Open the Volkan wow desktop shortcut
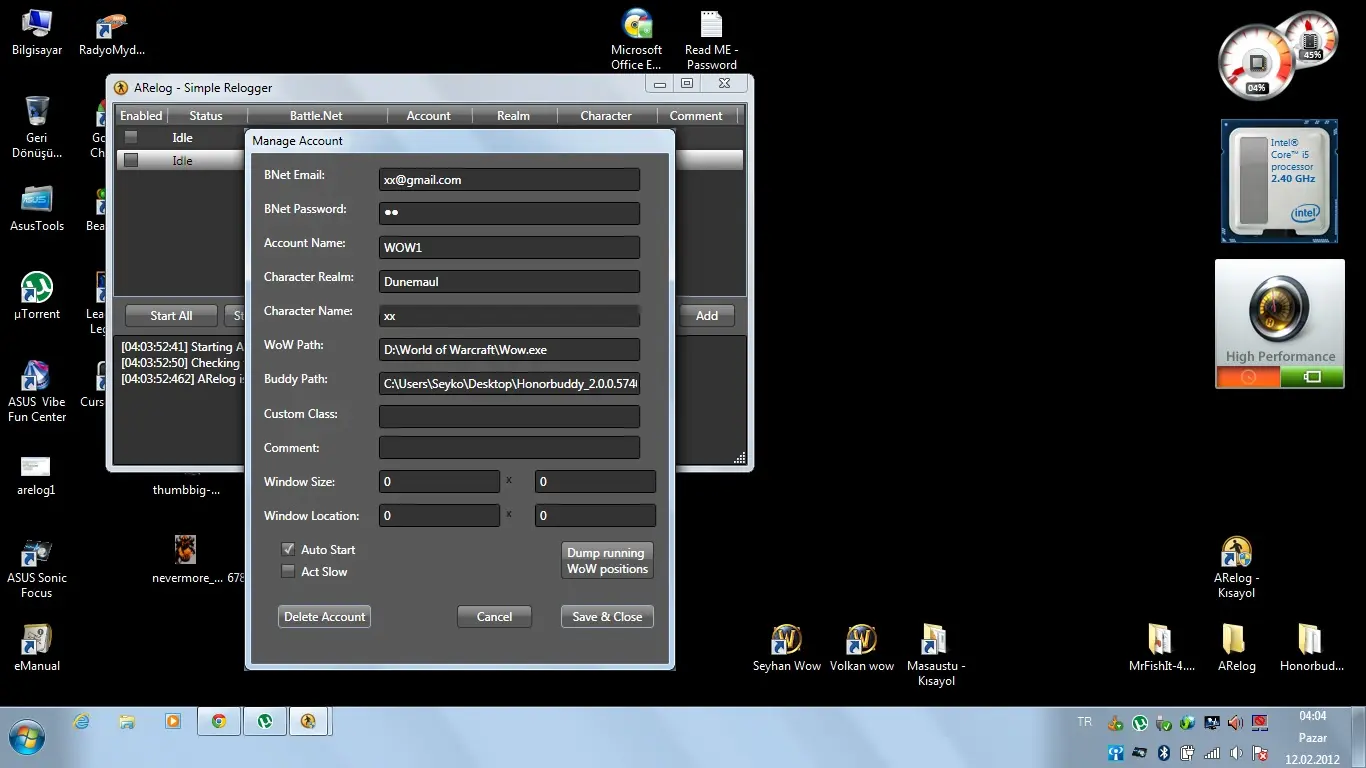This screenshot has width=1366, height=768. [861, 641]
